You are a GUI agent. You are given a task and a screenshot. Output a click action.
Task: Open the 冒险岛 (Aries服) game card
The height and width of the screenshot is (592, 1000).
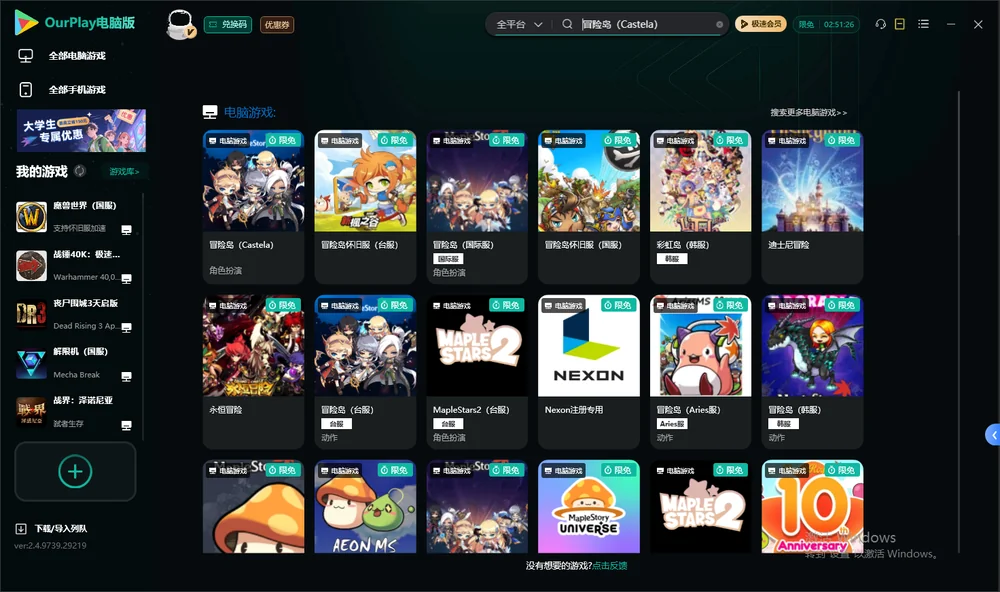coord(700,371)
